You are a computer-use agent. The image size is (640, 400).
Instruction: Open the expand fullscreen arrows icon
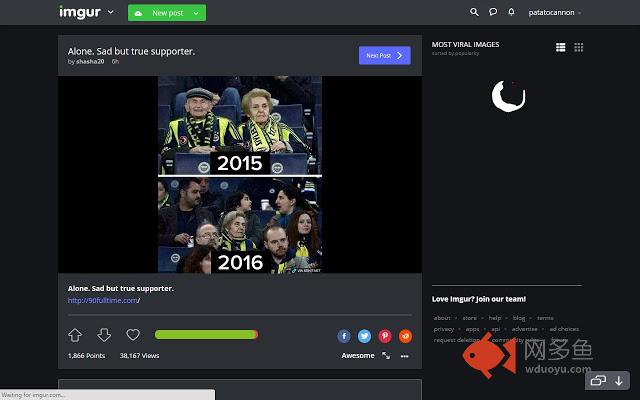click(x=386, y=356)
